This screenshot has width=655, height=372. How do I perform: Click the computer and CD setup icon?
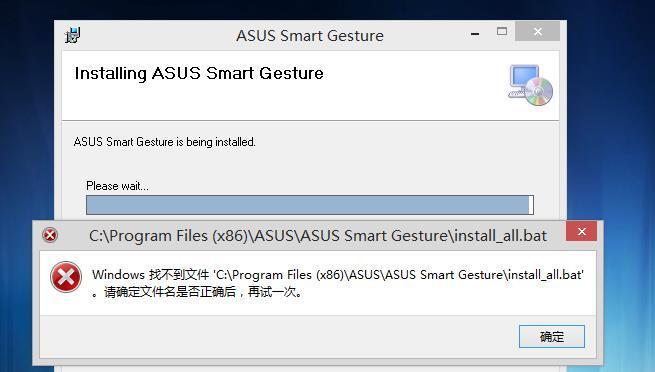point(531,85)
